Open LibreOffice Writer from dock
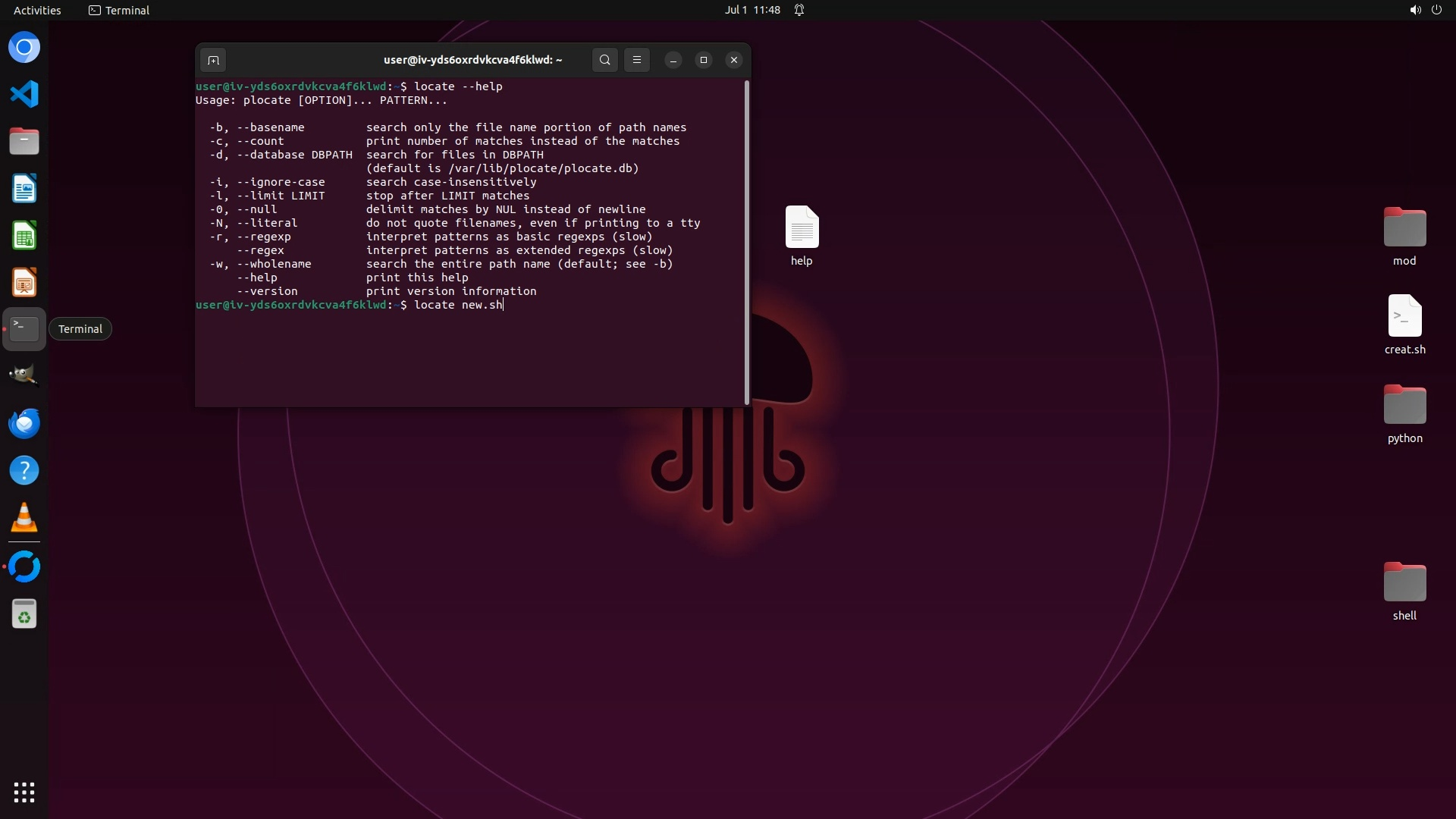The image size is (1456, 819). pyautogui.click(x=24, y=189)
